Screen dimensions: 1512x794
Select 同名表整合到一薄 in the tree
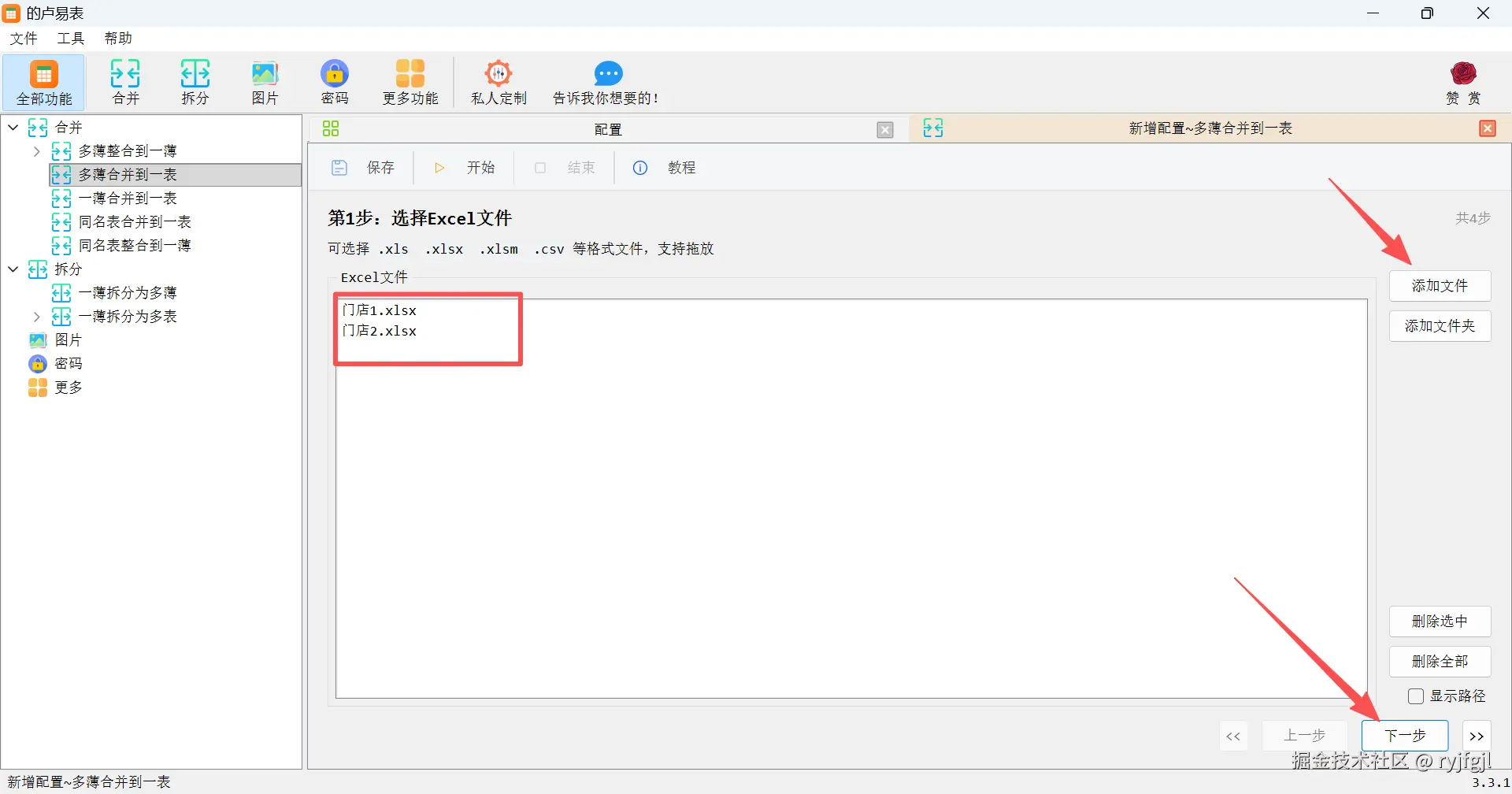135,246
